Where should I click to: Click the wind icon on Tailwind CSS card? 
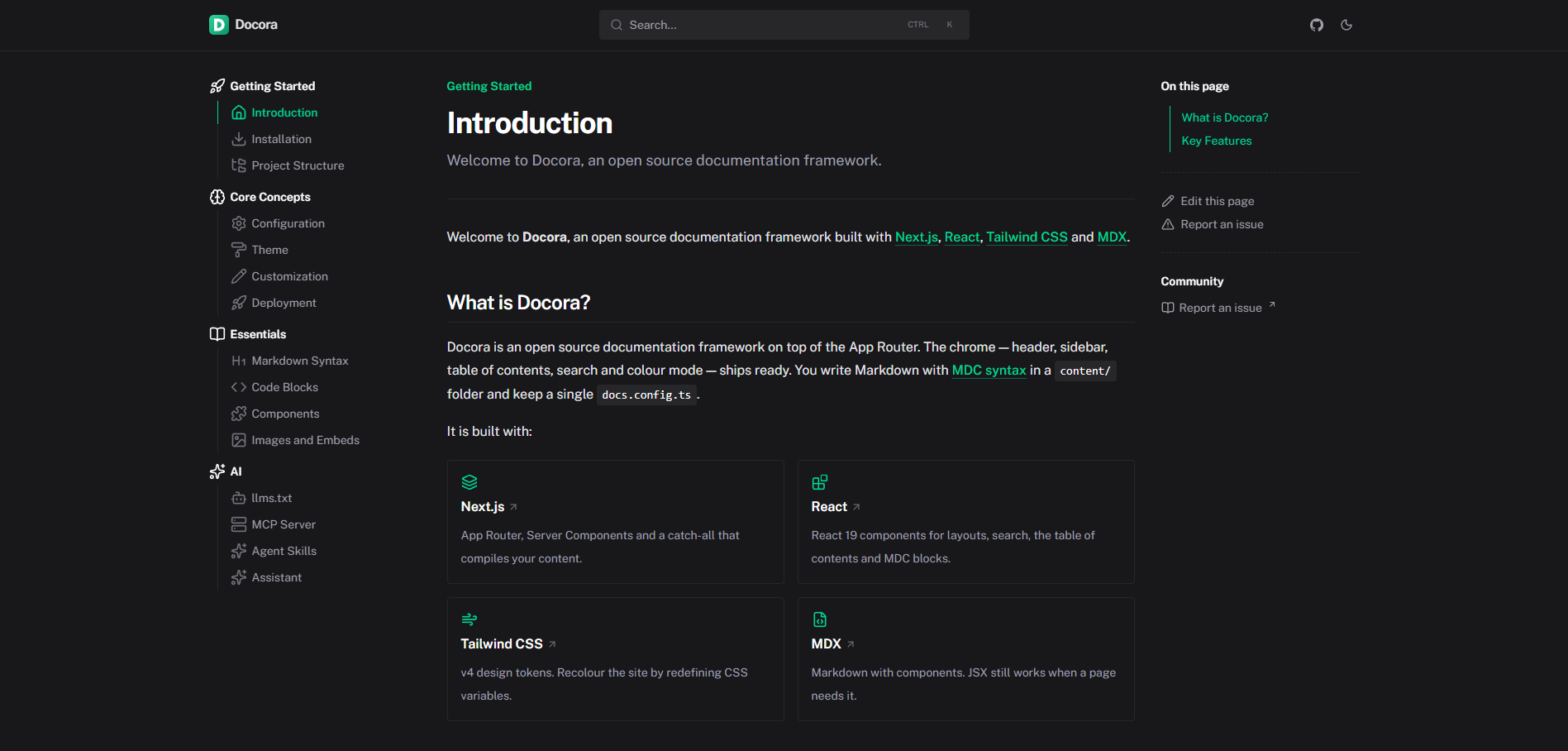(469, 619)
